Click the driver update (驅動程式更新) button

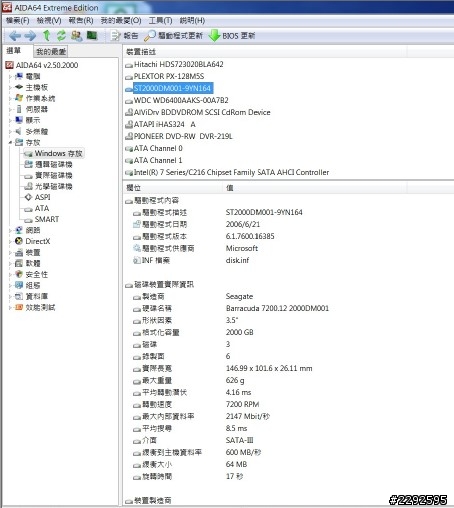click(173, 36)
